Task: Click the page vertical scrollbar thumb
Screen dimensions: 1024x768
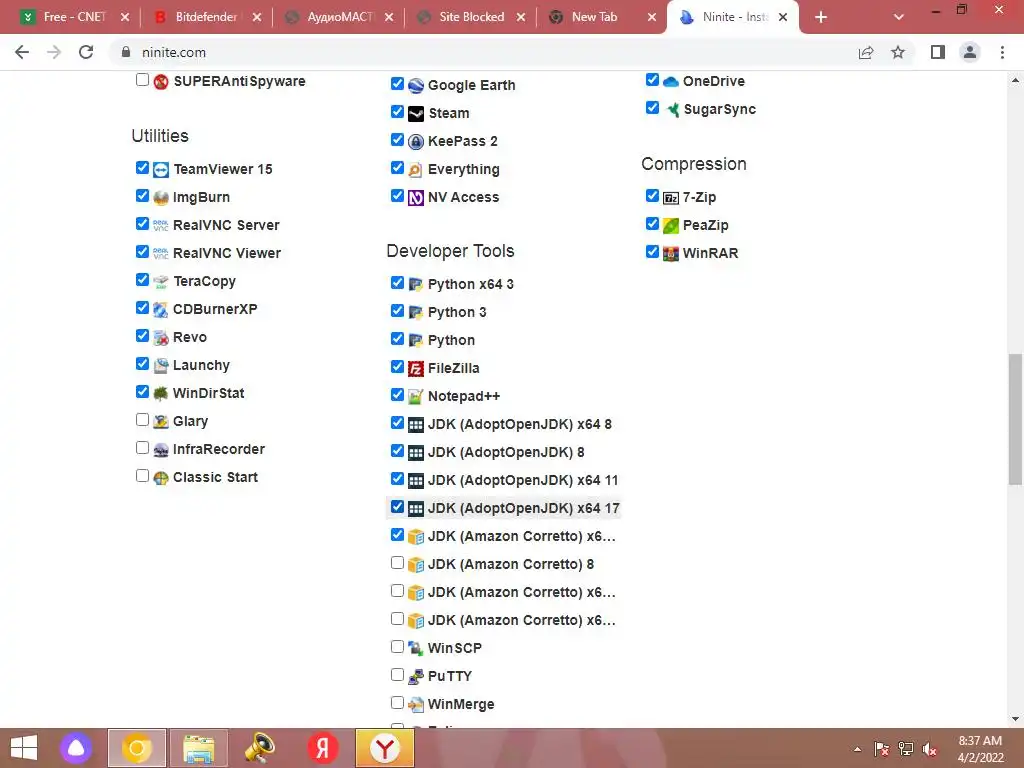Action: pyautogui.click(x=1015, y=419)
